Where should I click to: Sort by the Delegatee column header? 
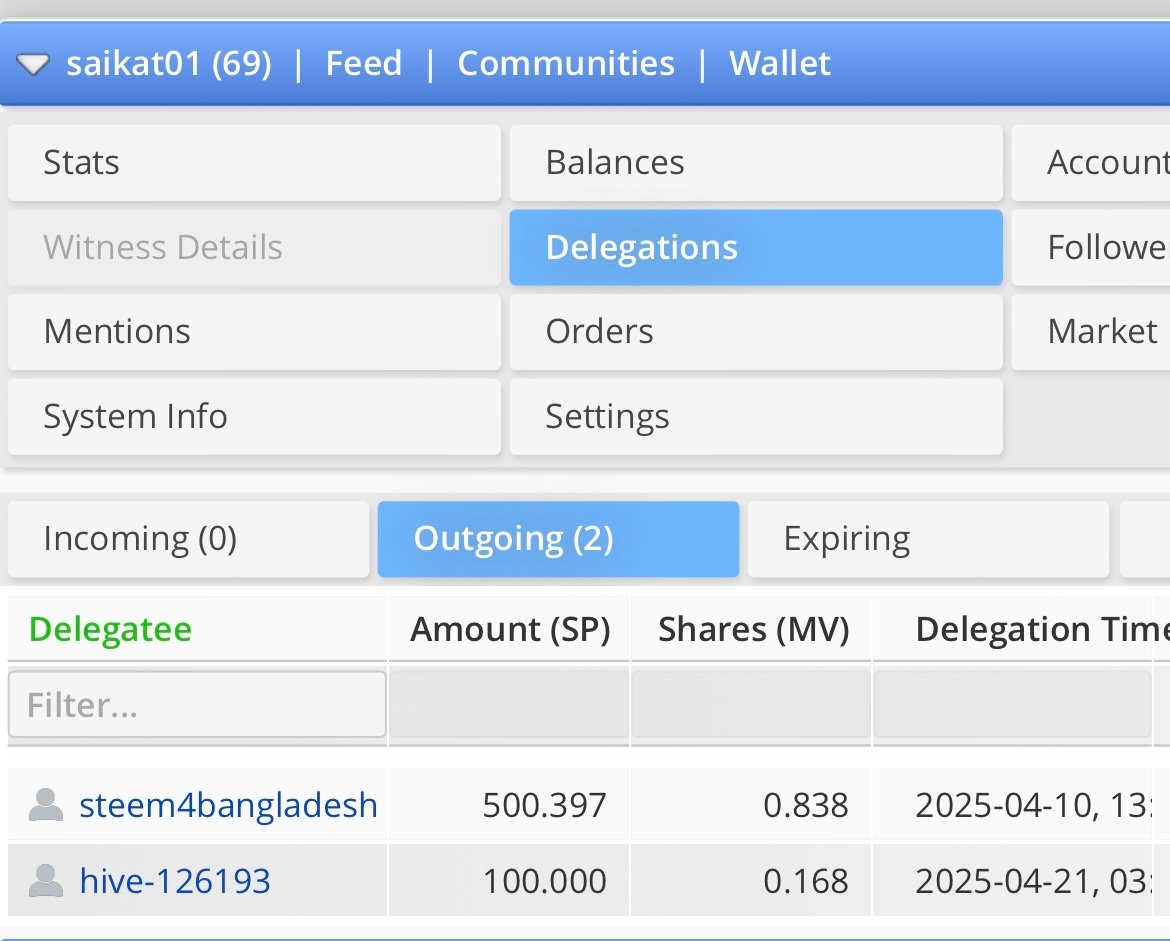pyautogui.click(x=110, y=629)
